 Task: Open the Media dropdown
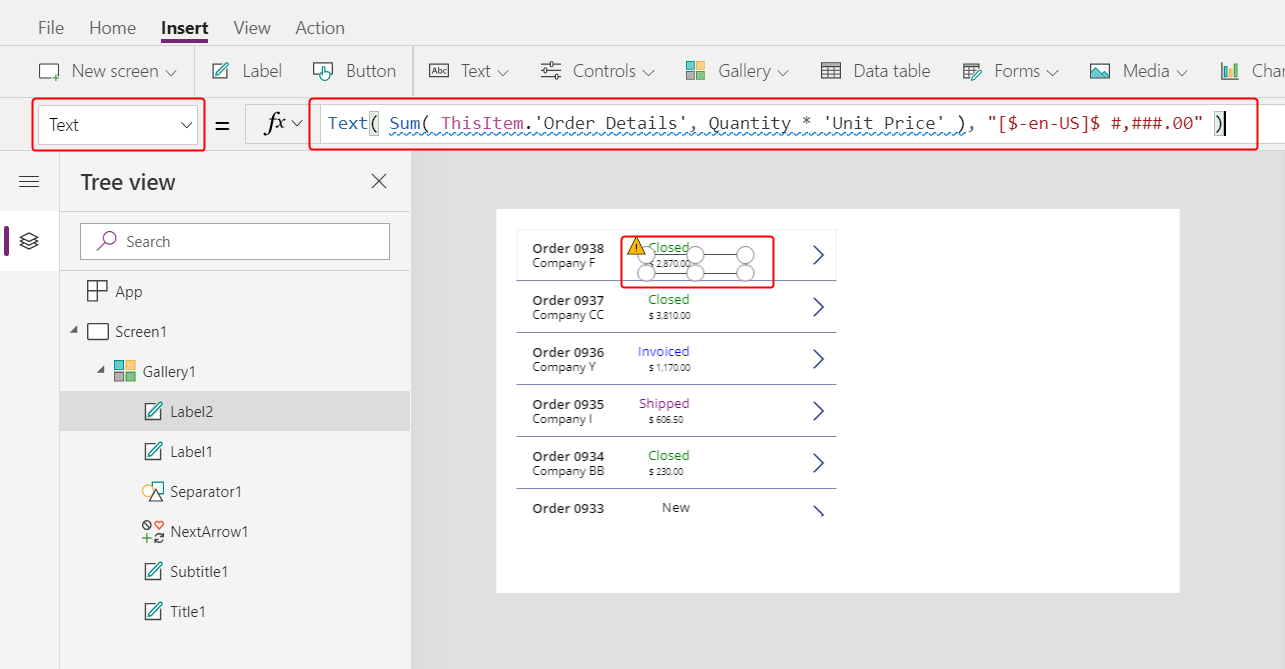[1138, 71]
